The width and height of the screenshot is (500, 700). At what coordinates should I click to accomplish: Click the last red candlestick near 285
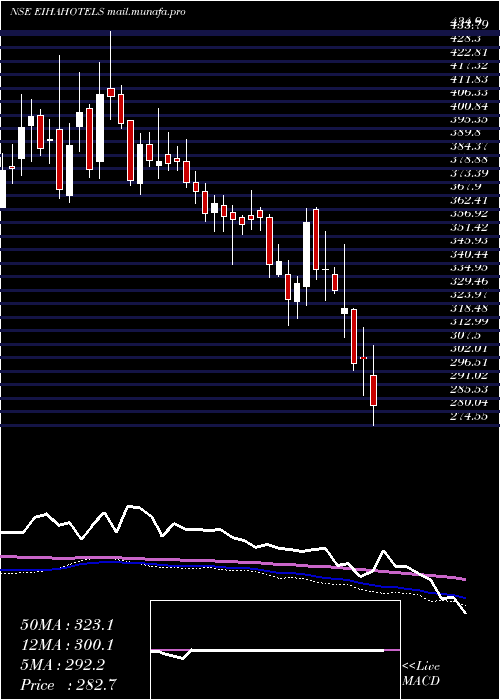tap(374, 390)
